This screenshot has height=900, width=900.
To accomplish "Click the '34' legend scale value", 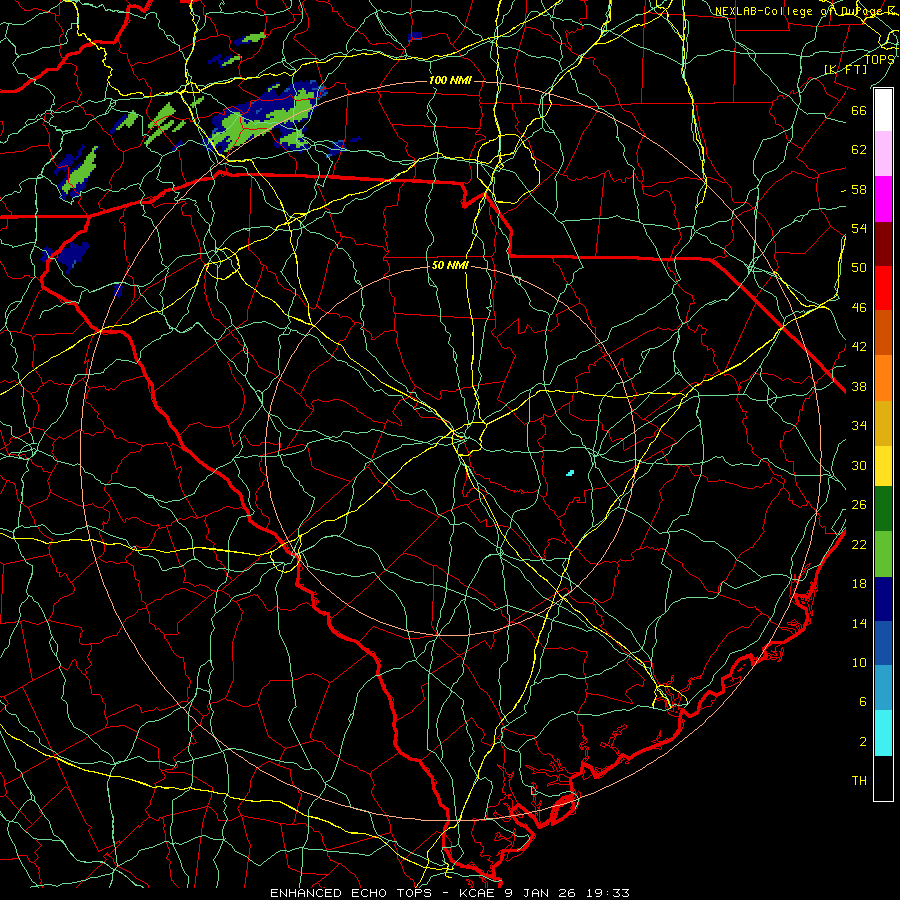I will pyautogui.click(x=859, y=425).
